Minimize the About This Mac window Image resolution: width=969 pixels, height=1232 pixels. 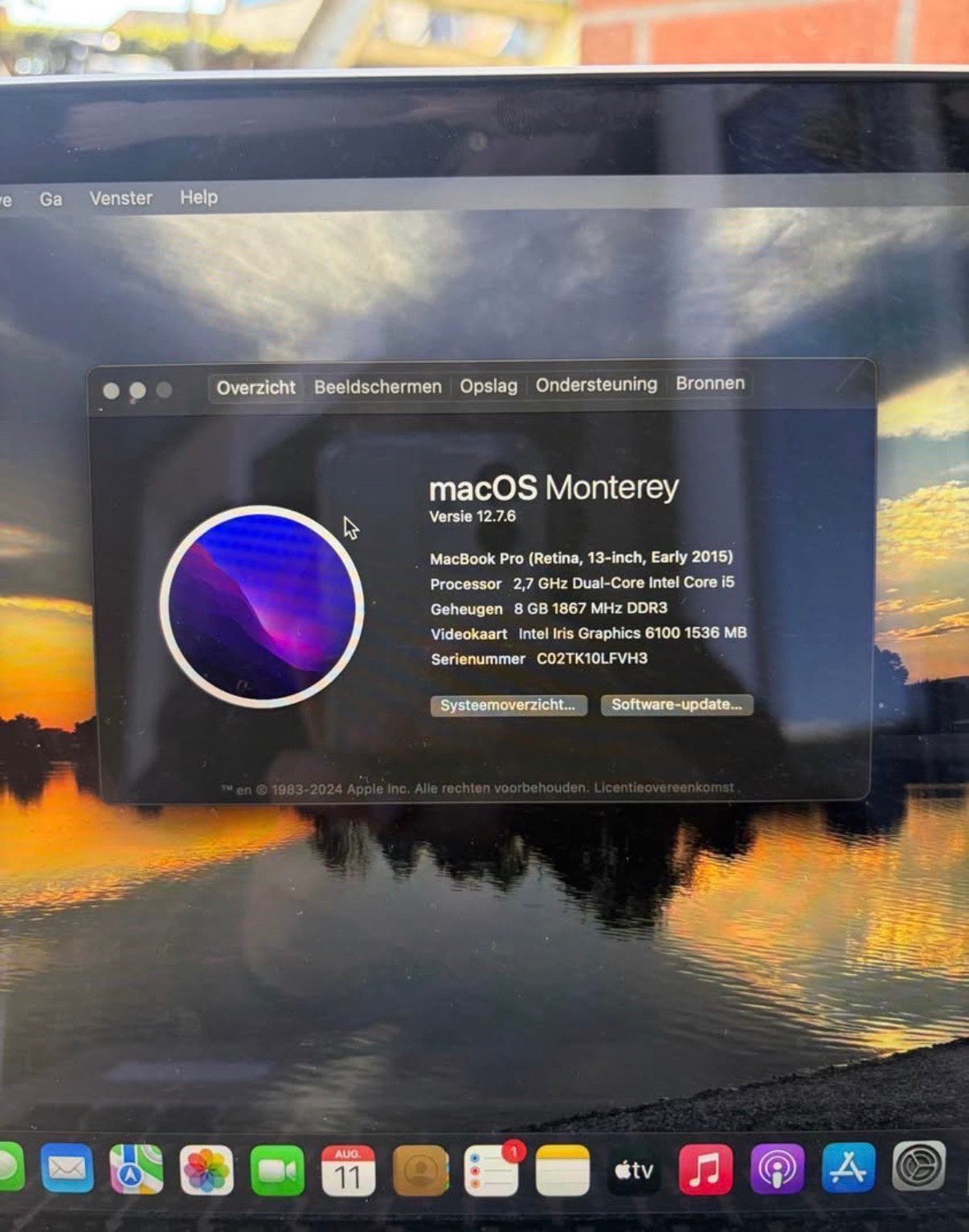(137, 390)
